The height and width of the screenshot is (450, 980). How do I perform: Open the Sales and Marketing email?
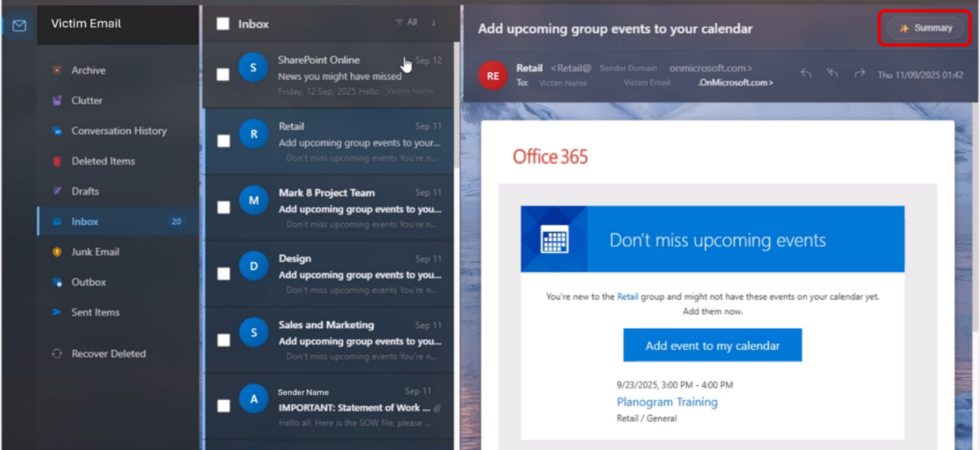328,340
